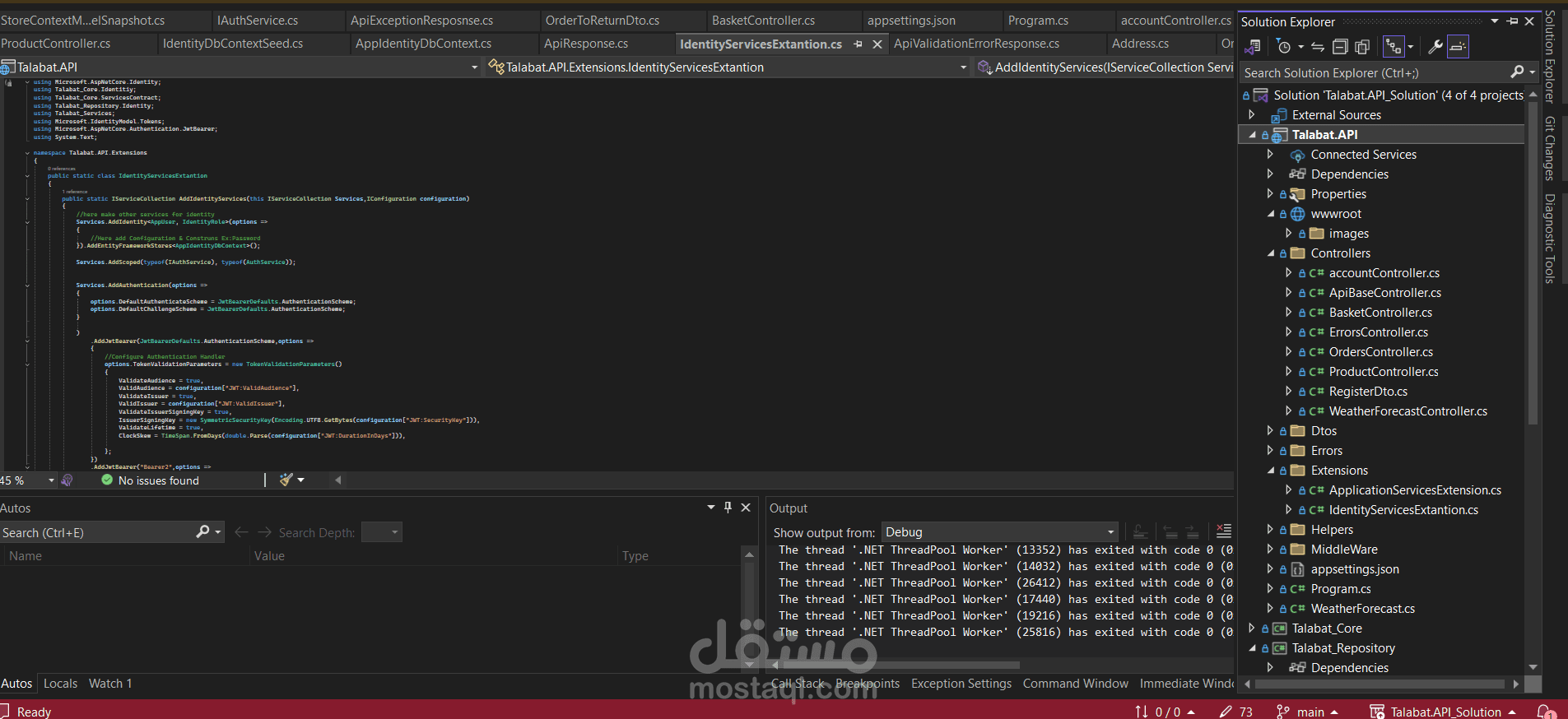Expand the Talabat_Core project node
The height and width of the screenshot is (719, 1568).
coord(1252,629)
